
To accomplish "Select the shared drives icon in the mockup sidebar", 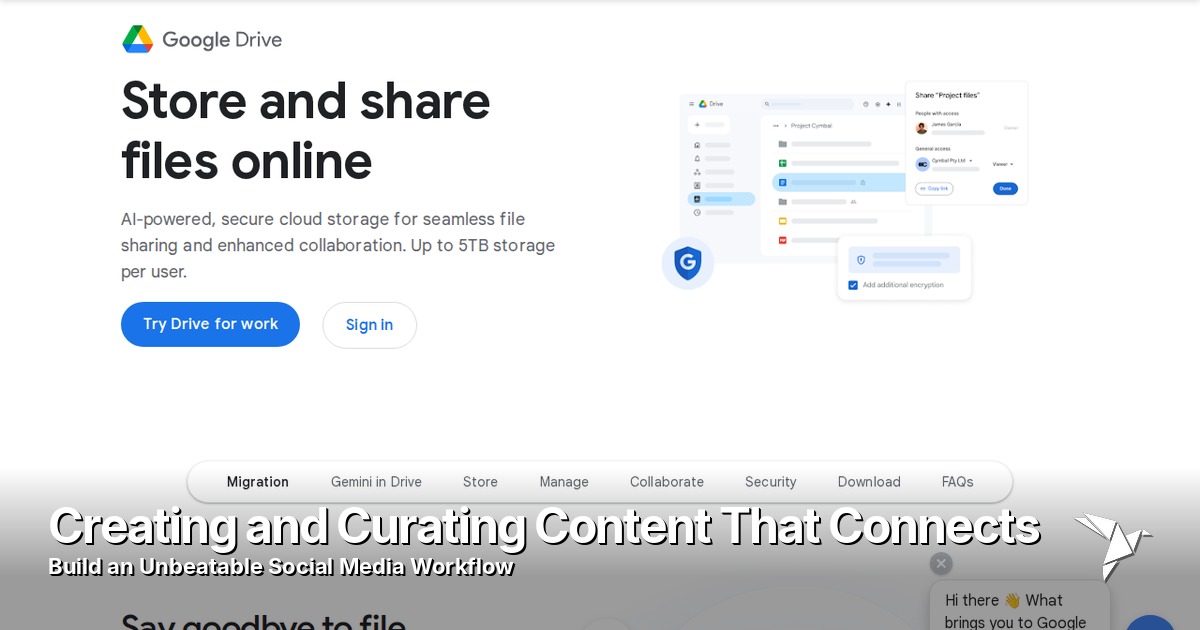I will [x=697, y=172].
